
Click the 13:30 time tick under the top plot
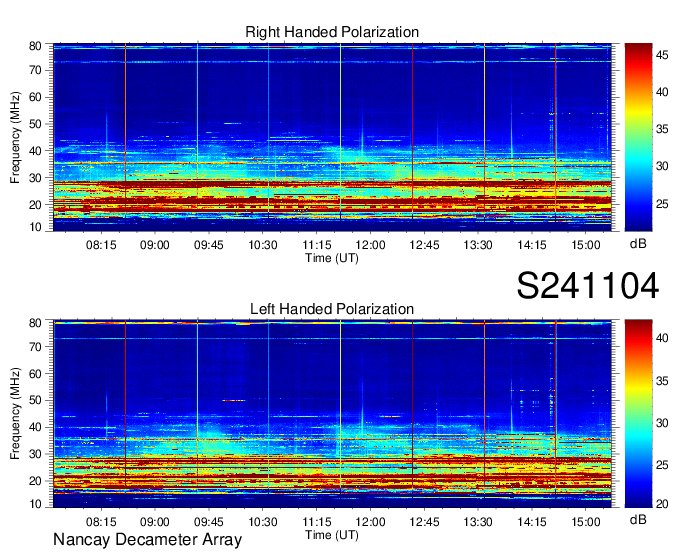click(x=478, y=245)
